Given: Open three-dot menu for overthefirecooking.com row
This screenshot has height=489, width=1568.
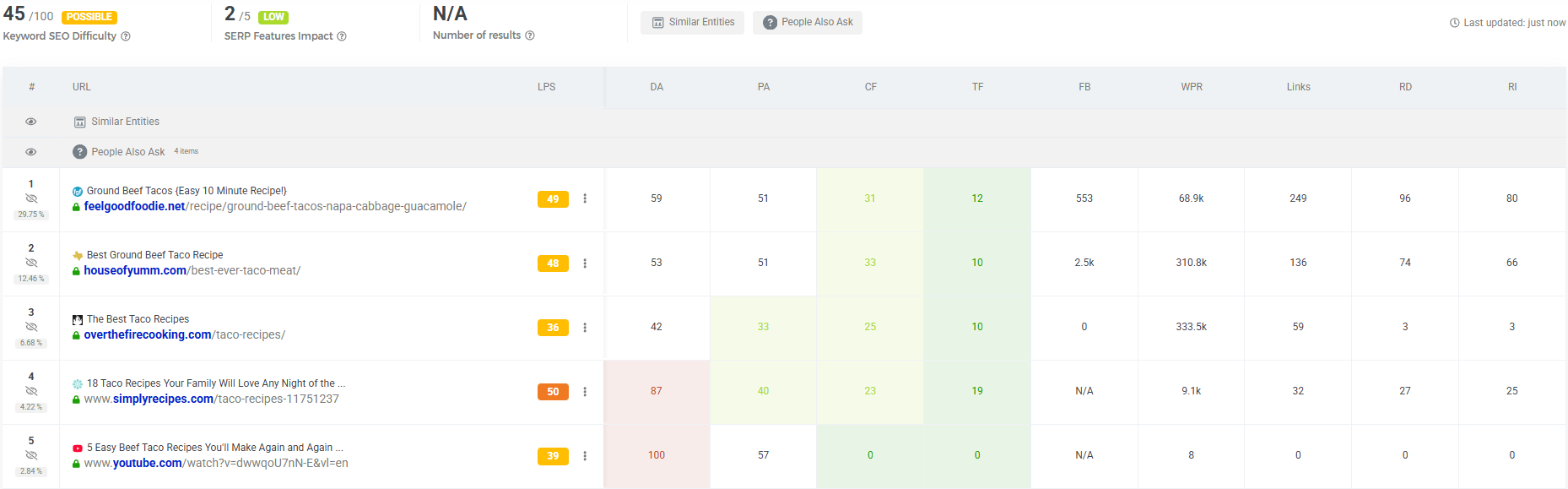Looking at the screenshot, I should pyautogui.click(x=585, y=328).
